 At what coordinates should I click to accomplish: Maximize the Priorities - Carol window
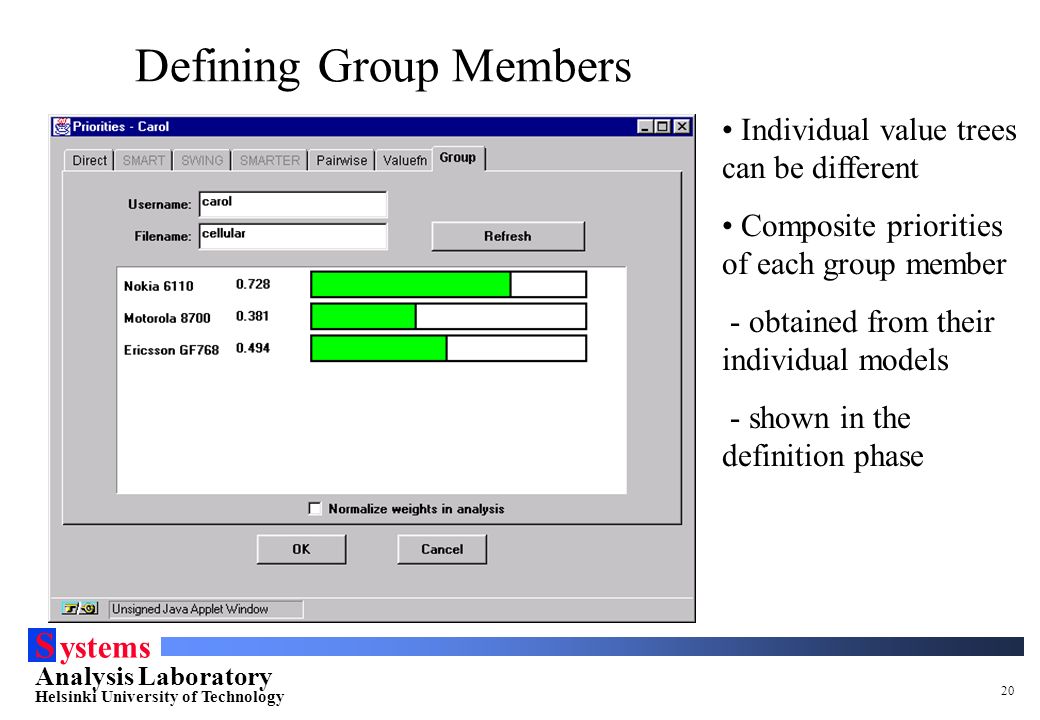pyautogui.click(x=662, y=127)
